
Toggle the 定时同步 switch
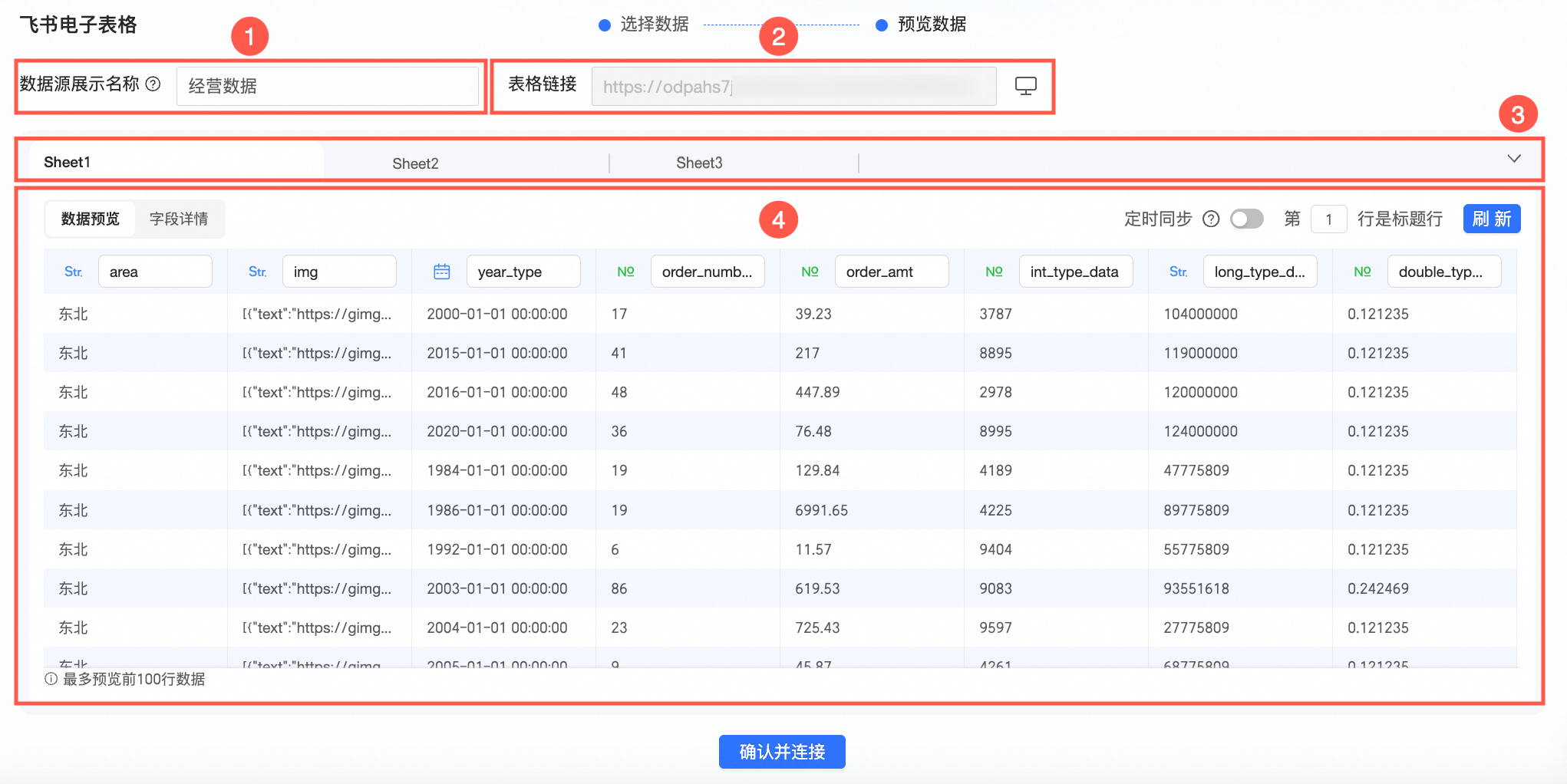(1247, 219)
